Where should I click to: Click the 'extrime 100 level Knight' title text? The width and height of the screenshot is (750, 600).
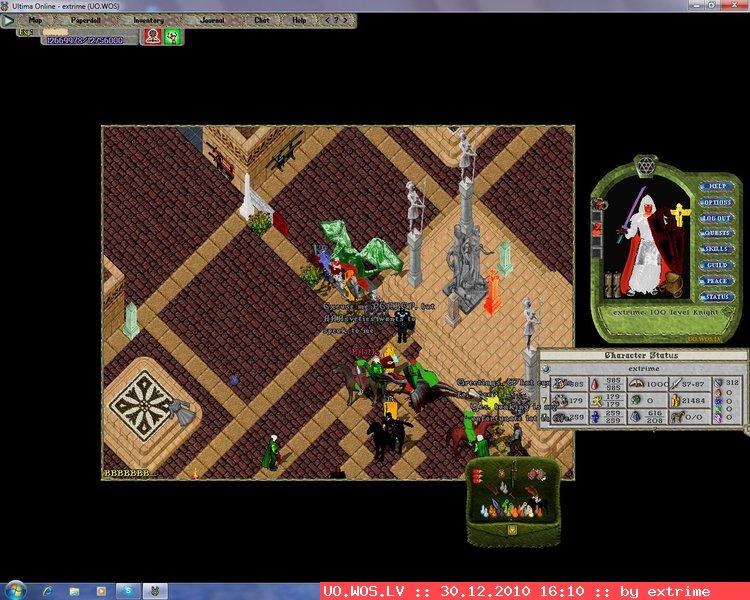coord(665,312)
